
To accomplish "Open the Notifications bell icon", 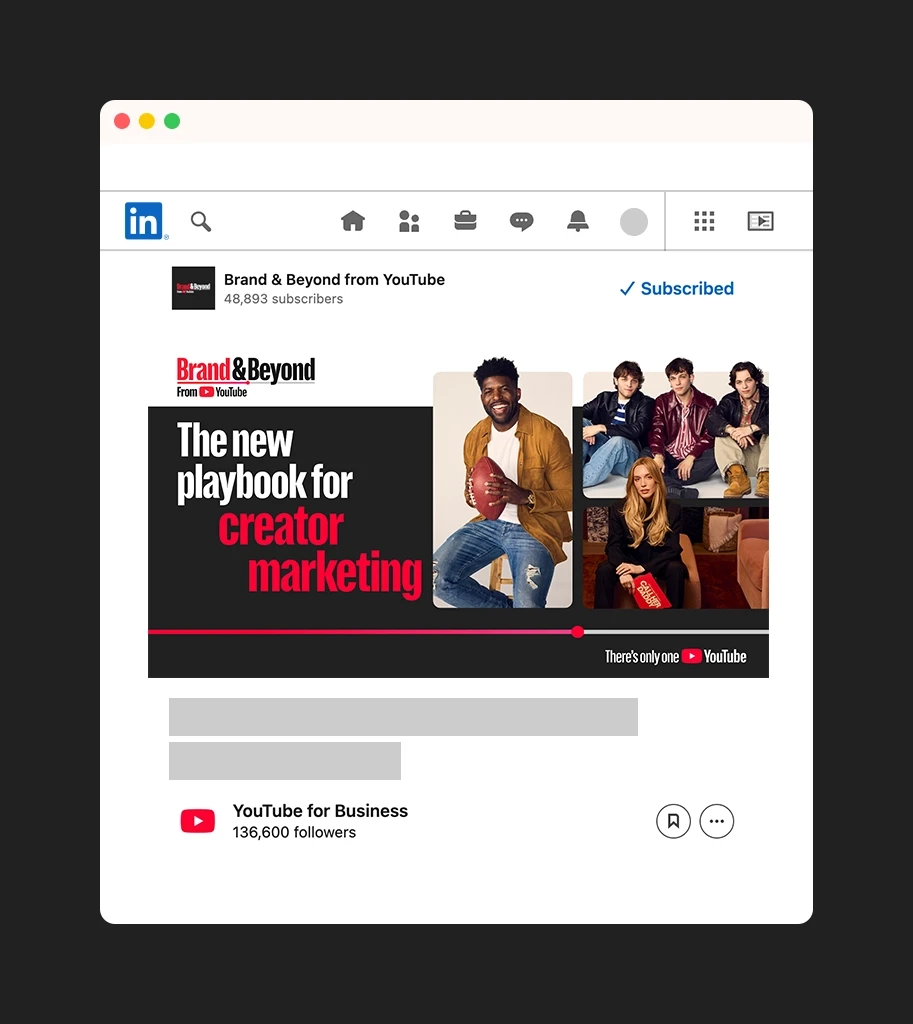I will coord(577,221).
